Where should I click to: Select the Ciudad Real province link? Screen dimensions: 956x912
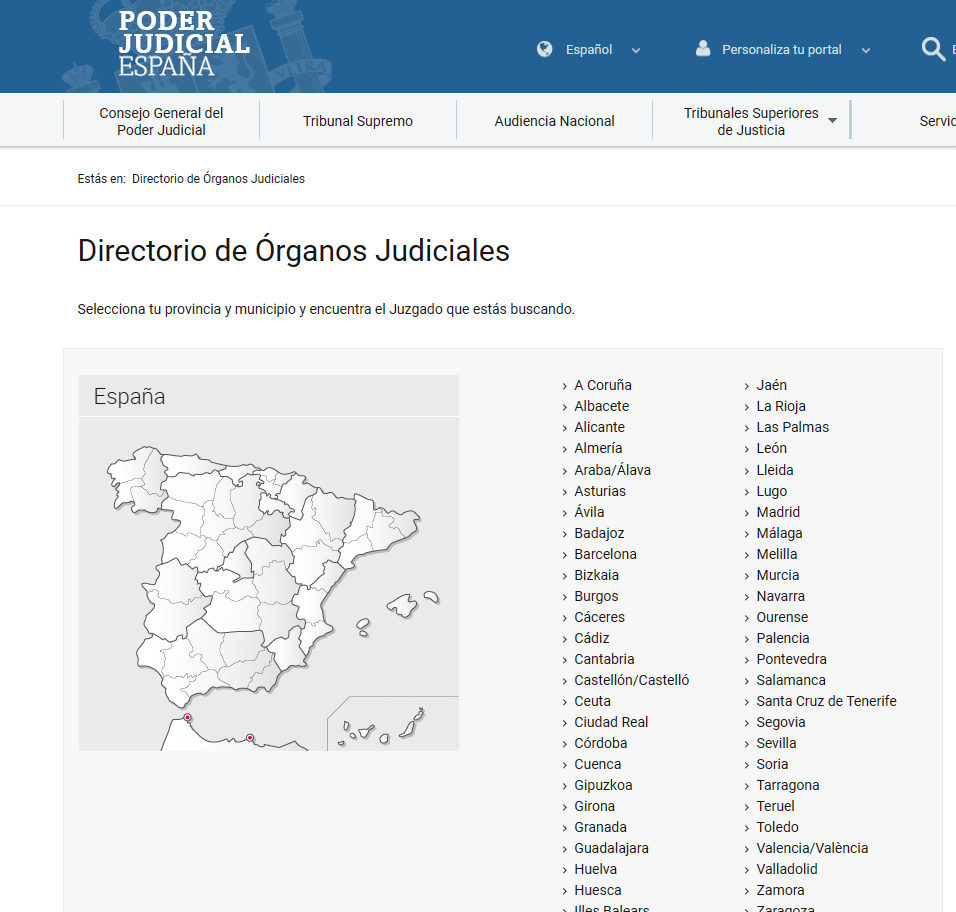[x=611, y=722]
